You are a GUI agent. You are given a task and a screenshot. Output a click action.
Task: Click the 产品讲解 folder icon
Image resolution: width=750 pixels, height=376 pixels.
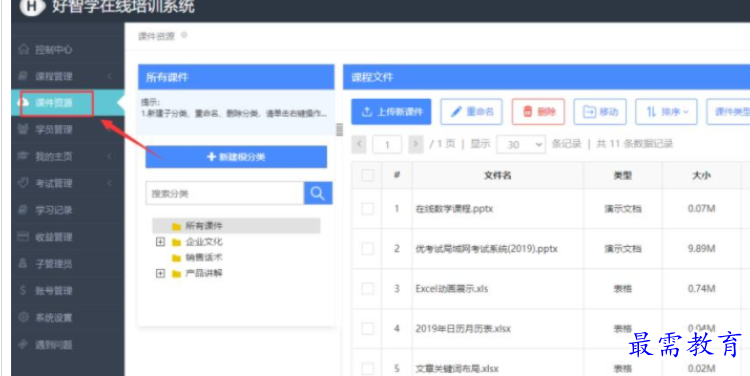tap(176, 274)
